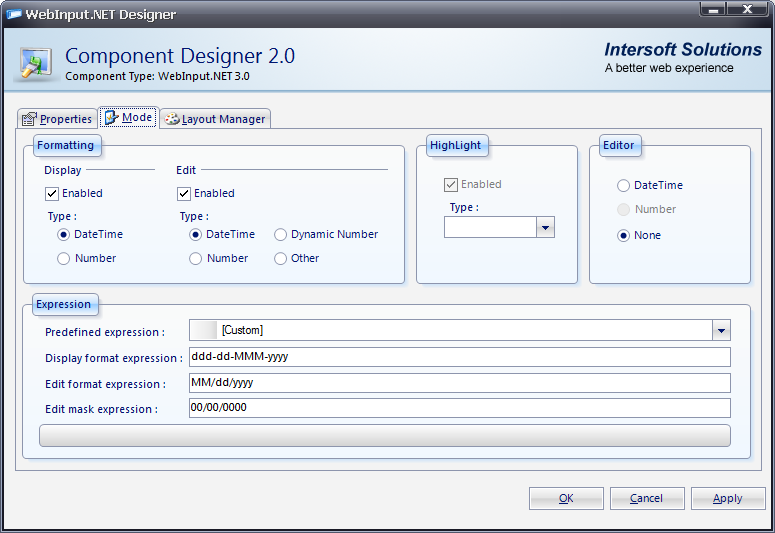Pick DateTime in the Editor group

[624, 186]
